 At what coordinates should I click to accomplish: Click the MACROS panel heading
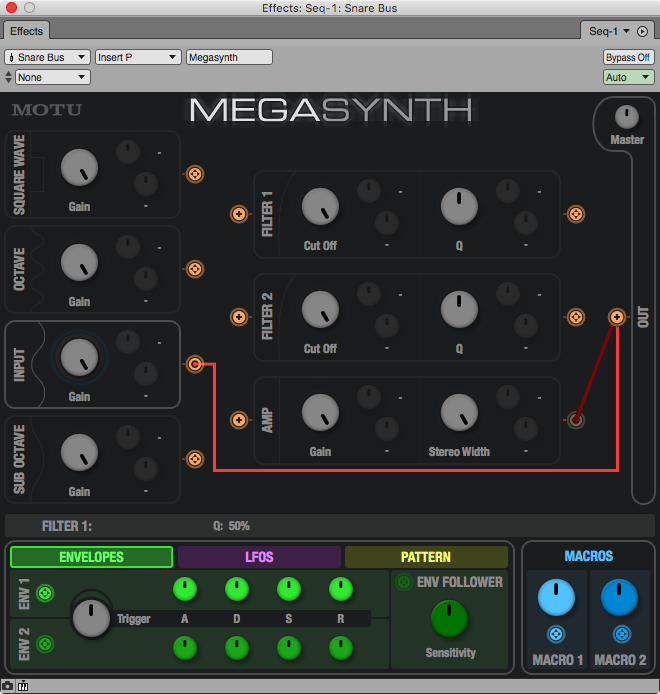(x=589, y=556)
